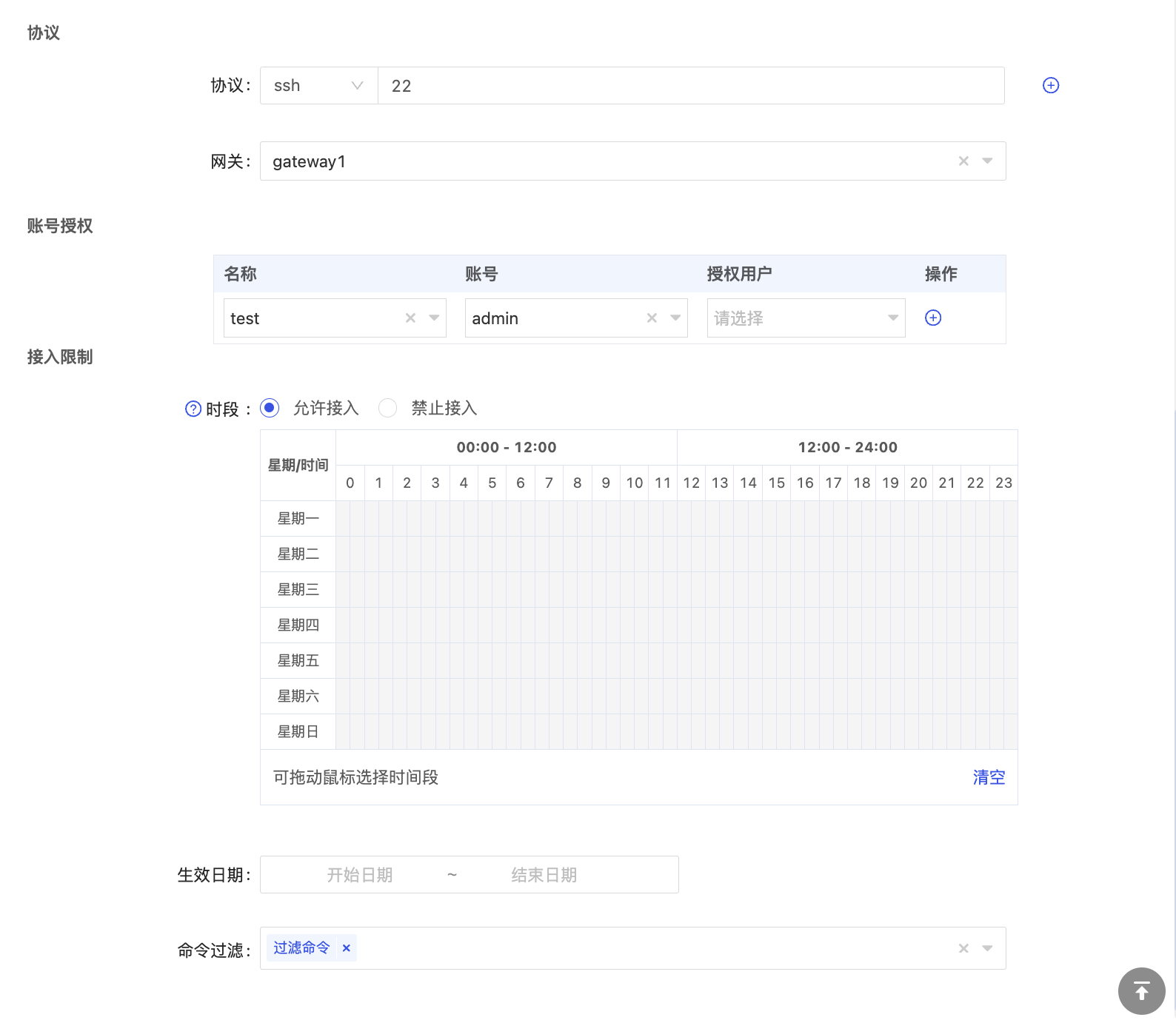The height and width of the screenshot is (1020, 1176).
Task: Click the 星期日 row at hour 23 cell
Action: tap(1003, 731)
